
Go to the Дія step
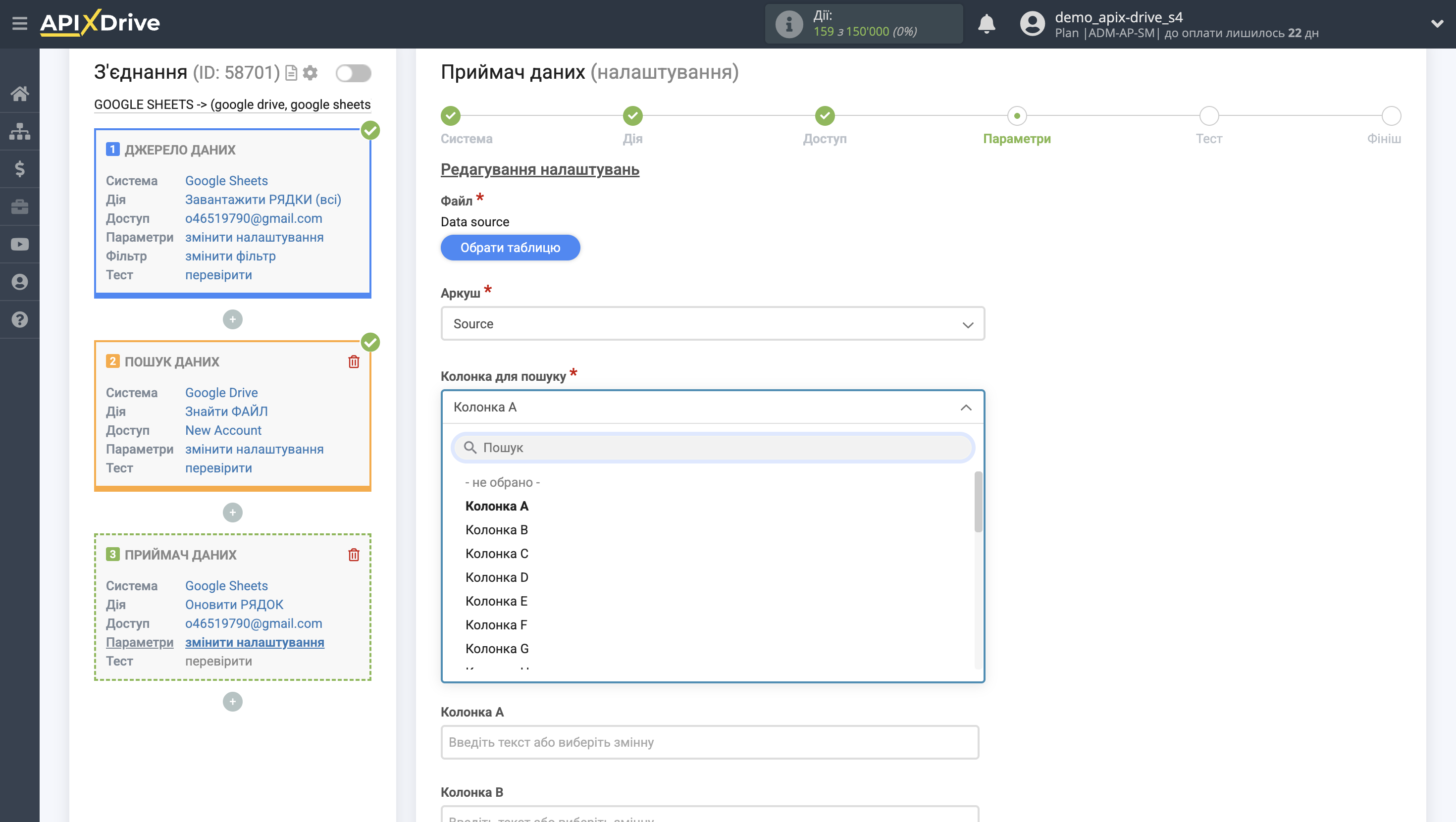tap(632, 116)
